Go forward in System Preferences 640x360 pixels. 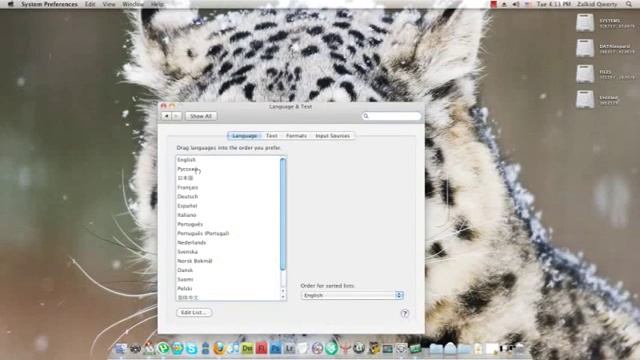pos(176,116)
